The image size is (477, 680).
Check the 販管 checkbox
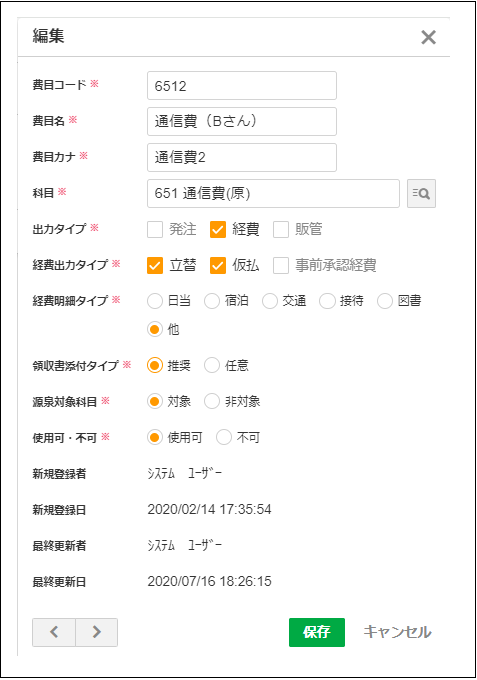click(x=281, y=229)
